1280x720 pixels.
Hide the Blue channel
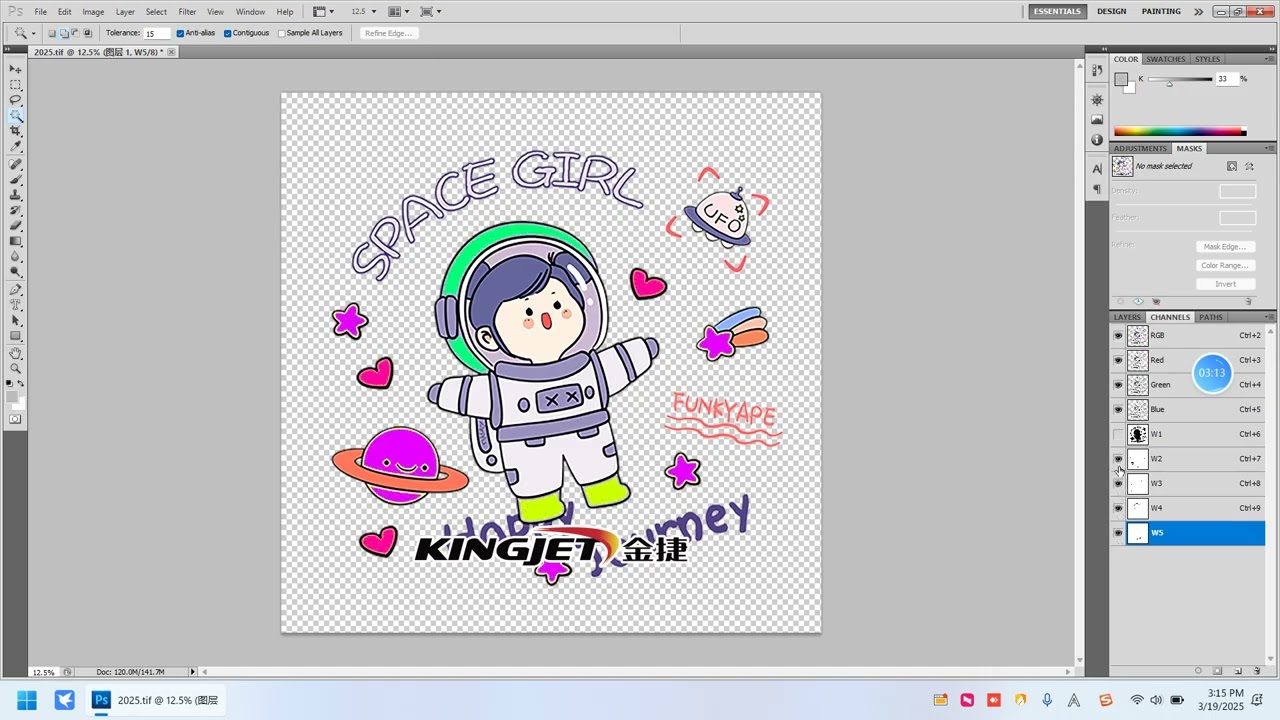(x=1118, y=409)
